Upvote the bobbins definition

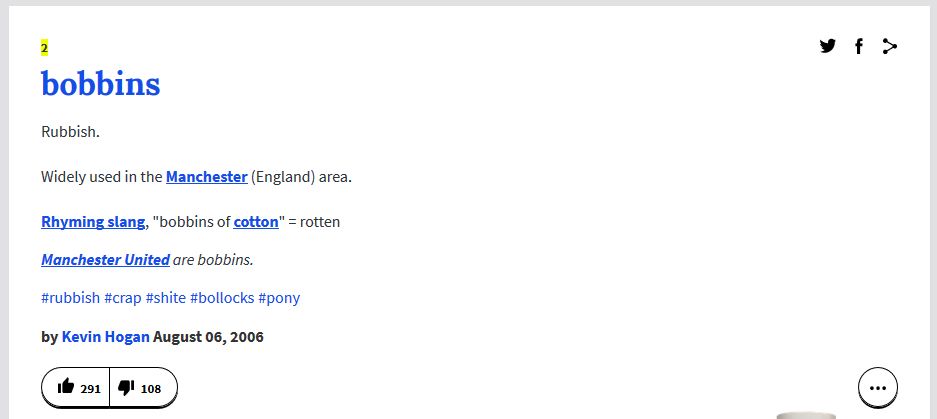(x=77, y=388)
